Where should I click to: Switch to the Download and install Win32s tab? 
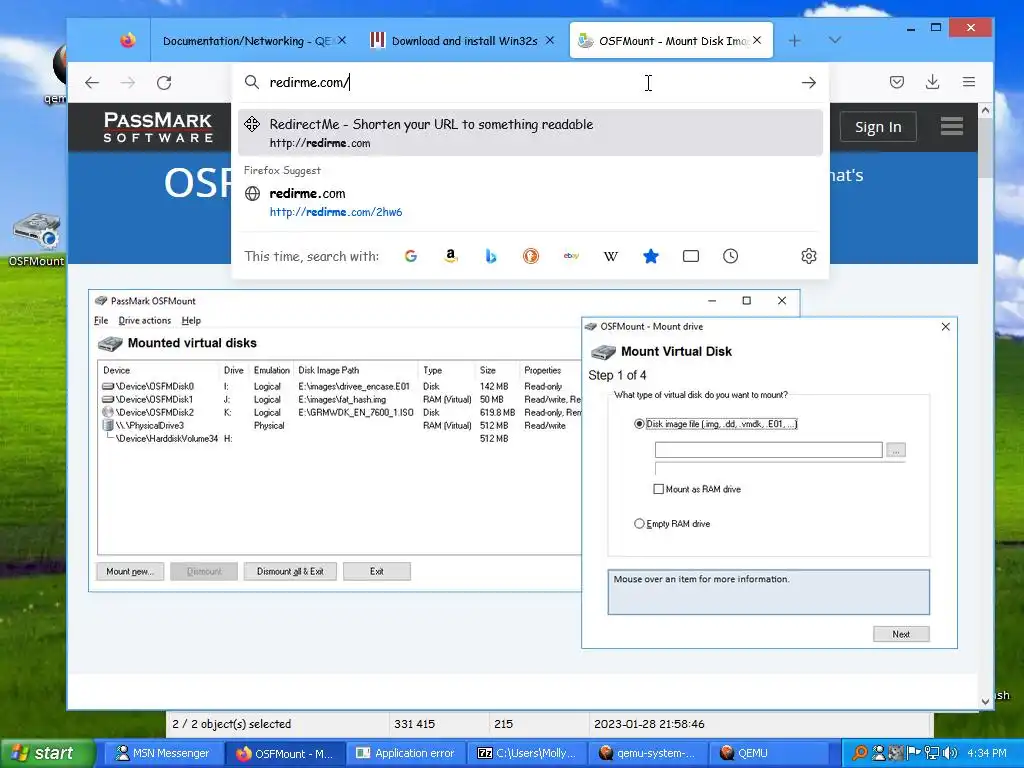tap(464, 40)
